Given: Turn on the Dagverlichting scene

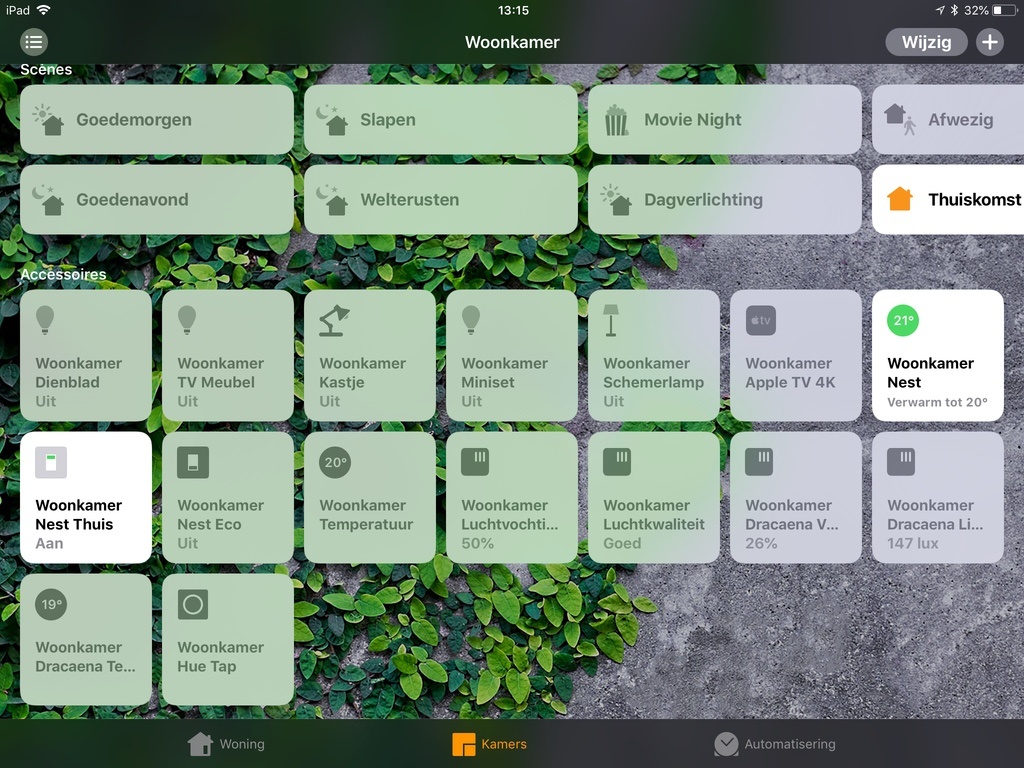Looking at the screenshot, I should [725, 199].
